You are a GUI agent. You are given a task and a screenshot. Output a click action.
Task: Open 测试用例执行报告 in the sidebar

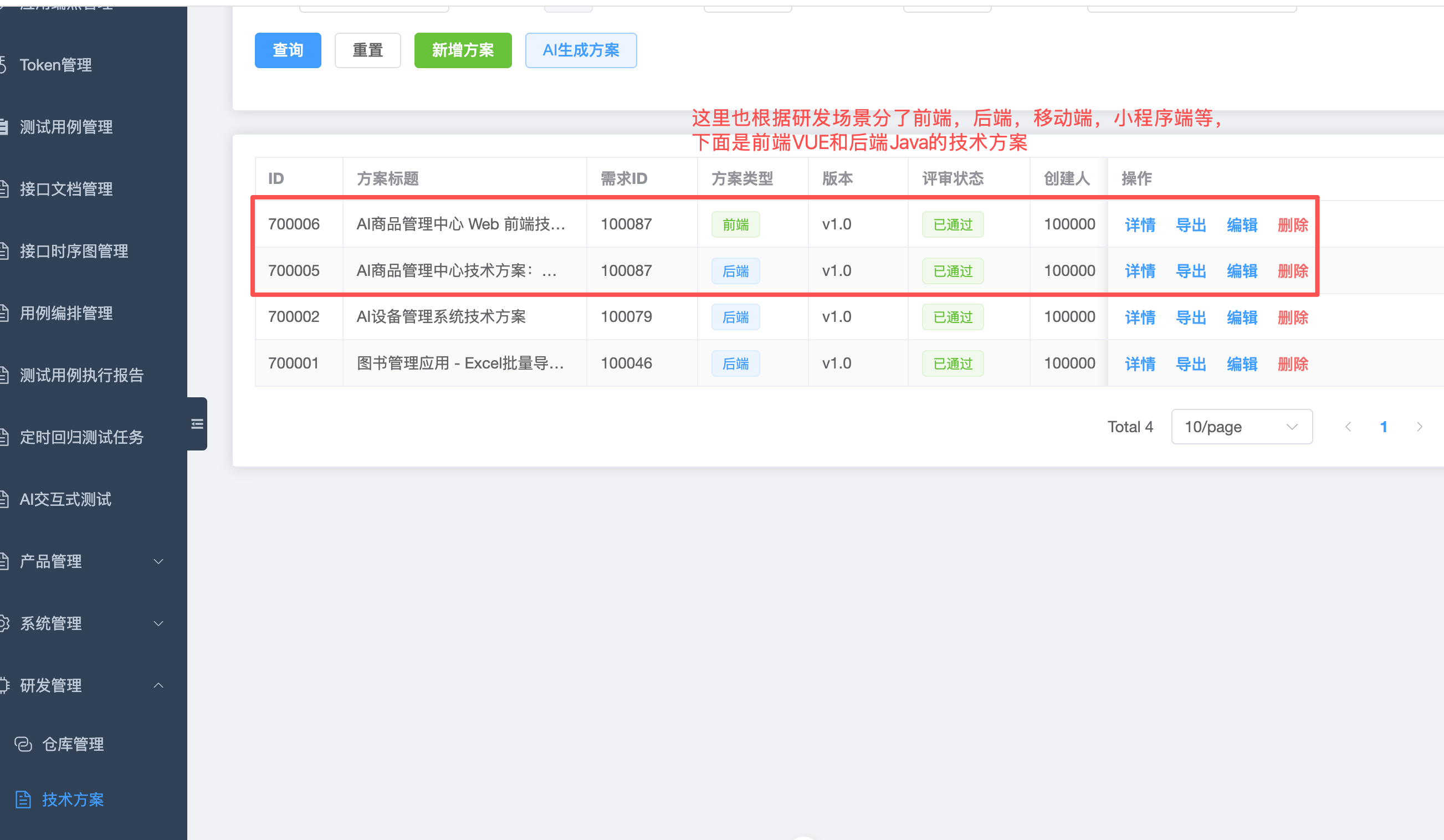[82, 375]
